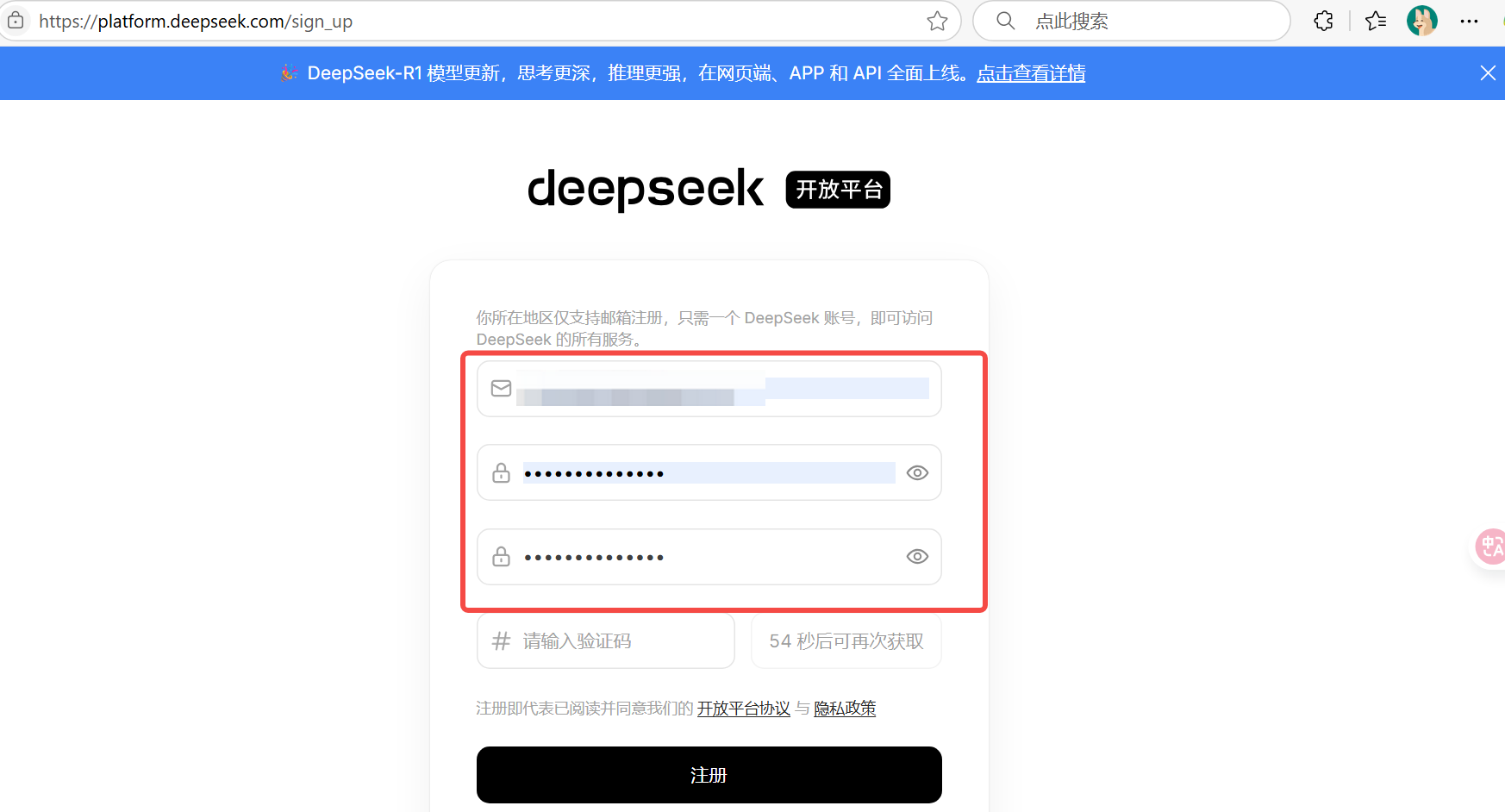Image resolution: width=1505 pixels, height=812 pixels.
Task: Open the 隐私政策 link
Action: click(845, 709)
